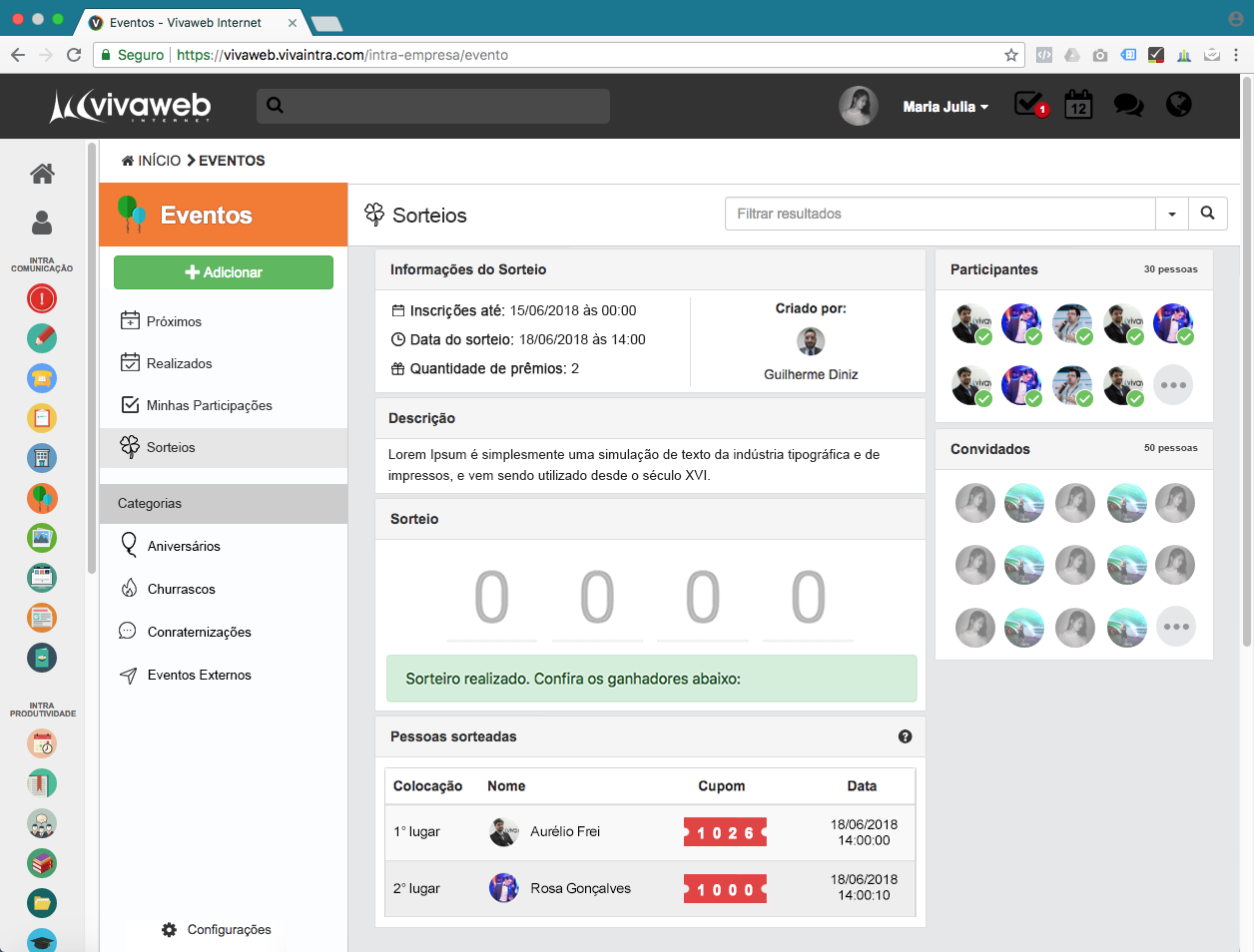This screenshot has height=952, width=1254.
Task: Open the filter options dropdown arrow
Action: point(1172,214)
